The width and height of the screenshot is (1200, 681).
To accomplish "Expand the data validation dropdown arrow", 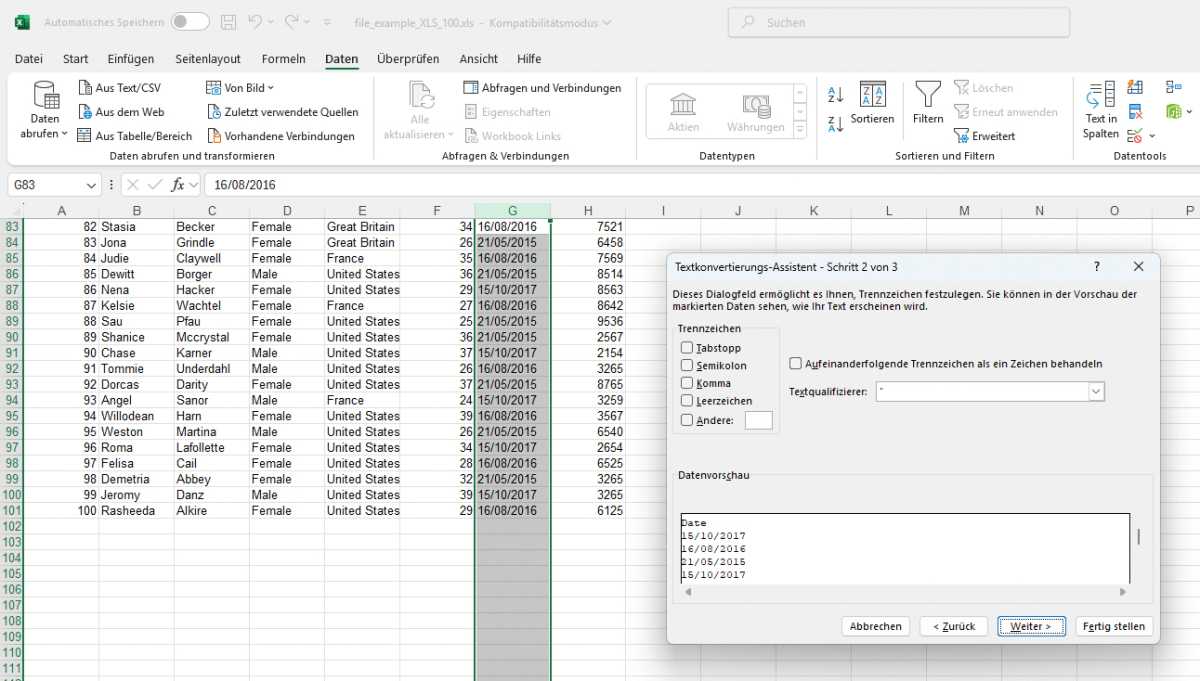I will (x=1152, y=136).
